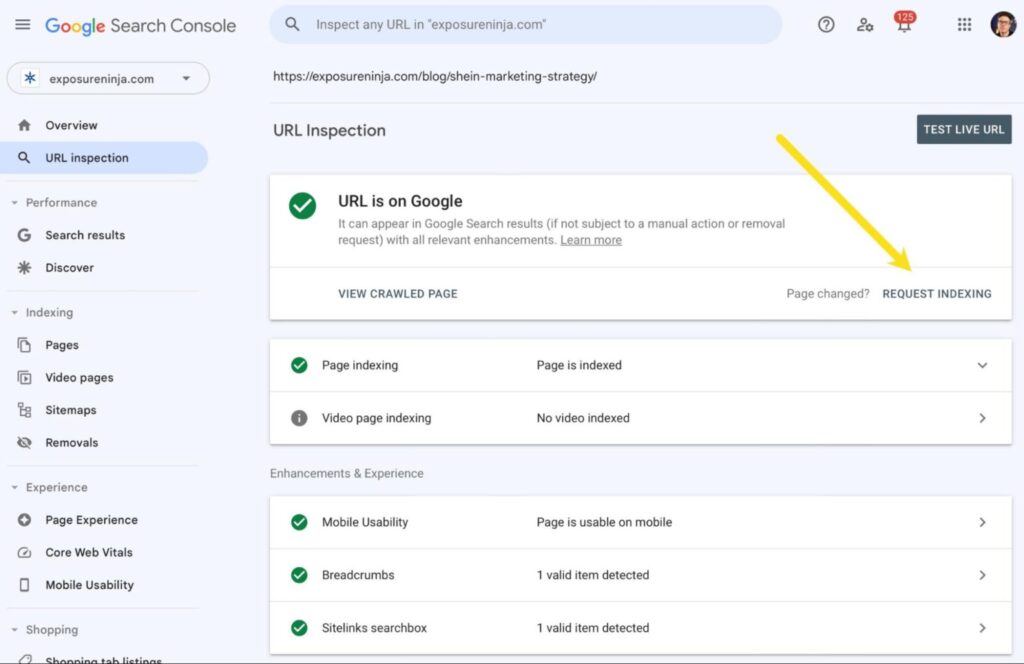Click the snowflake property icon for exposureninja.com

[x=30, y=78]
